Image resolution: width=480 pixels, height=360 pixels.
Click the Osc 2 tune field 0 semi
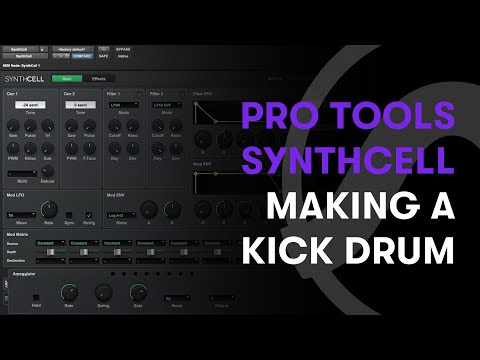(81, 105)
